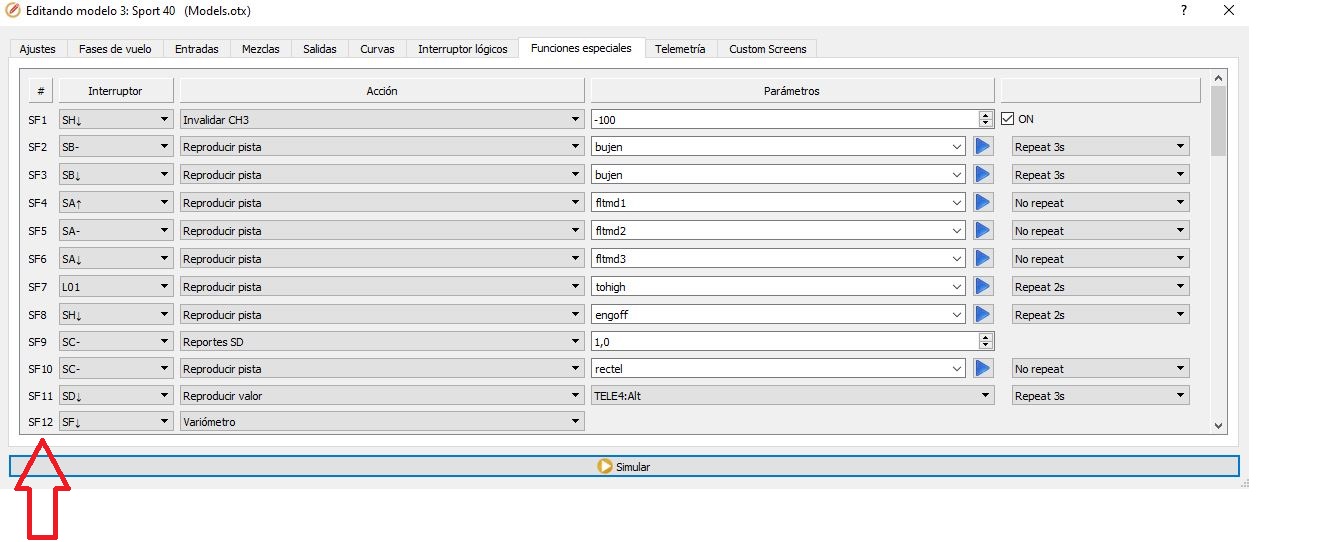The image size is (1318, 542).
Task: Play the SF5 fltmd2 sound preview
Action: 982,231
